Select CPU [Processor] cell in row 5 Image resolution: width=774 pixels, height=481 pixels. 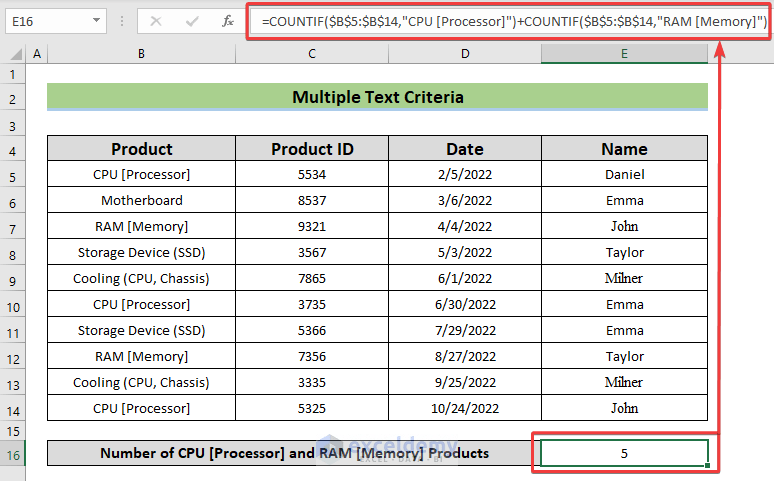click(x=142, y=174)
